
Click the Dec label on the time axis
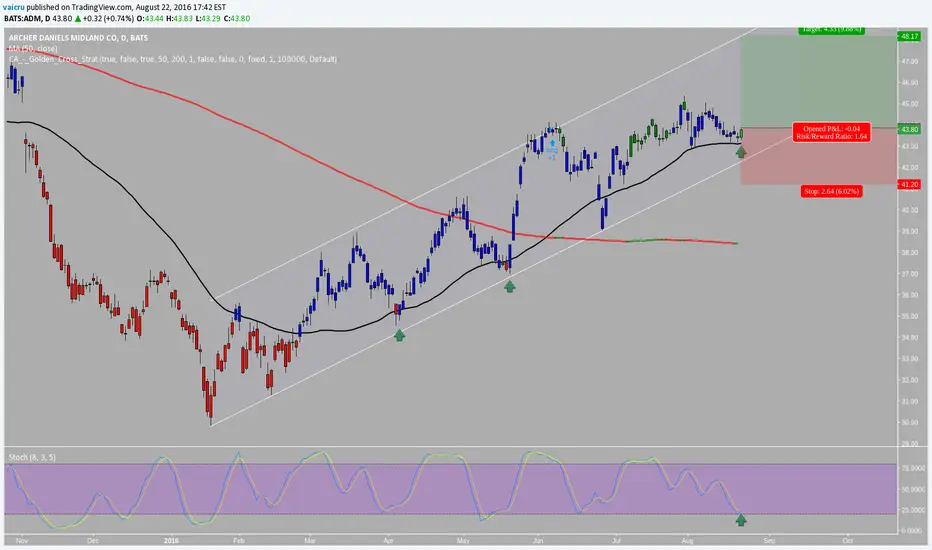point(93,541)
